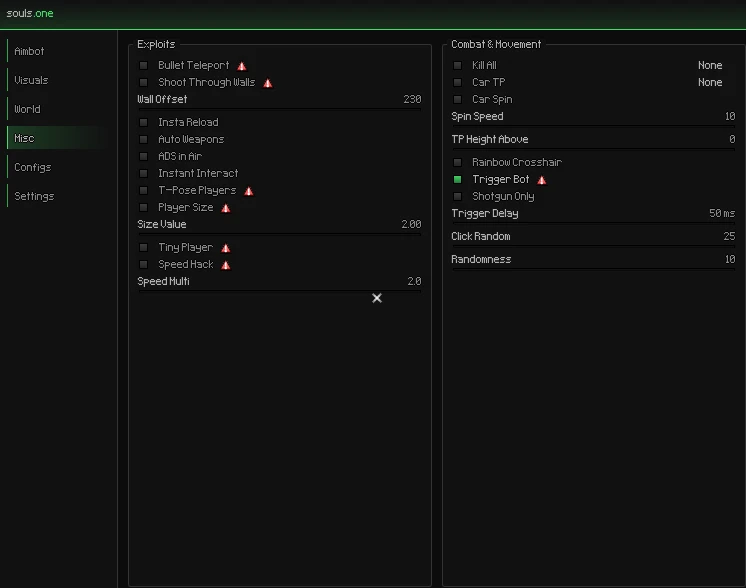Open the Configs tab
Screen dimensions: 746x588
pos(57,167)
